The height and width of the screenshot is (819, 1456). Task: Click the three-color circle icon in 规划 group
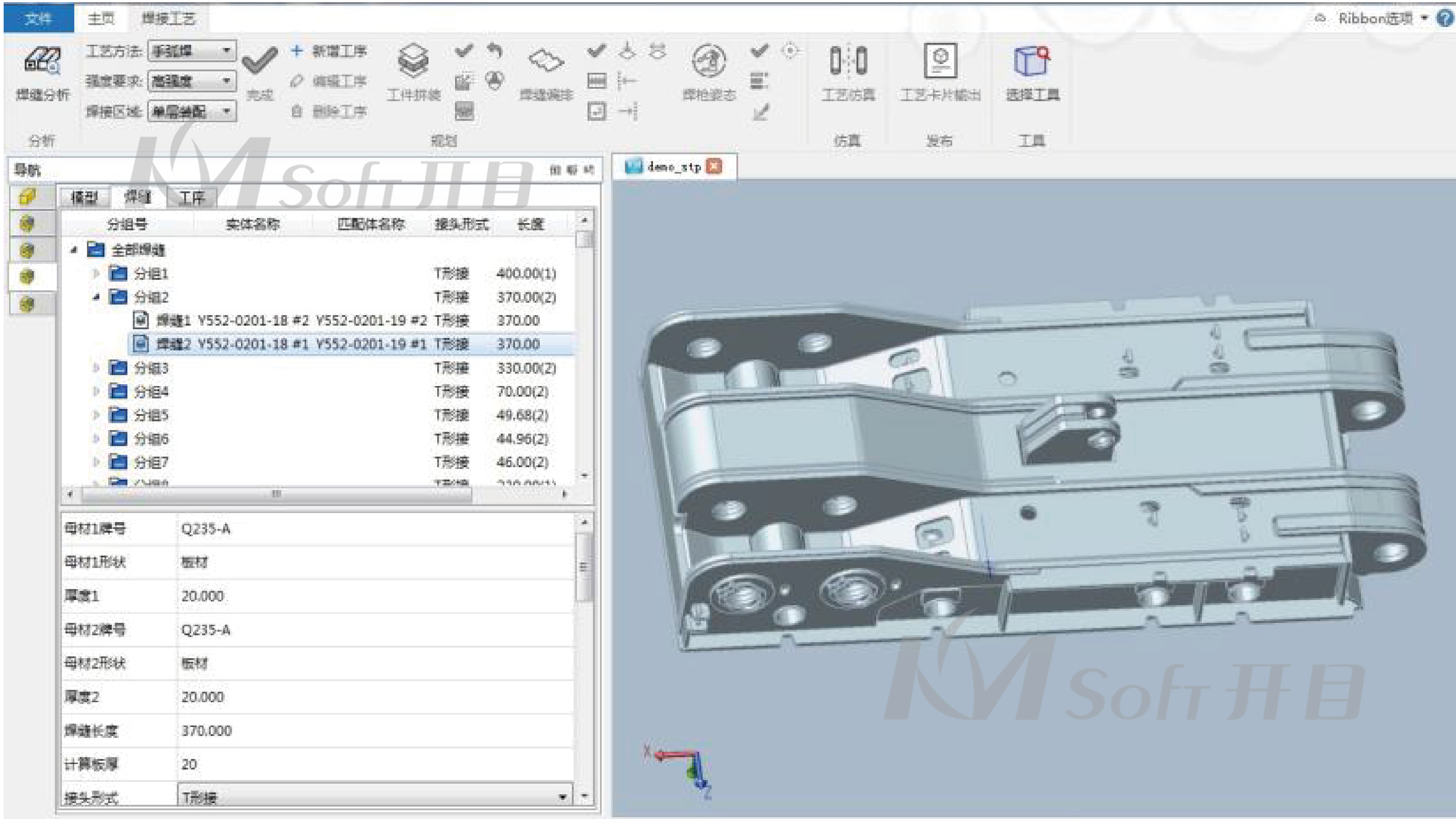(x=495, y=81)
